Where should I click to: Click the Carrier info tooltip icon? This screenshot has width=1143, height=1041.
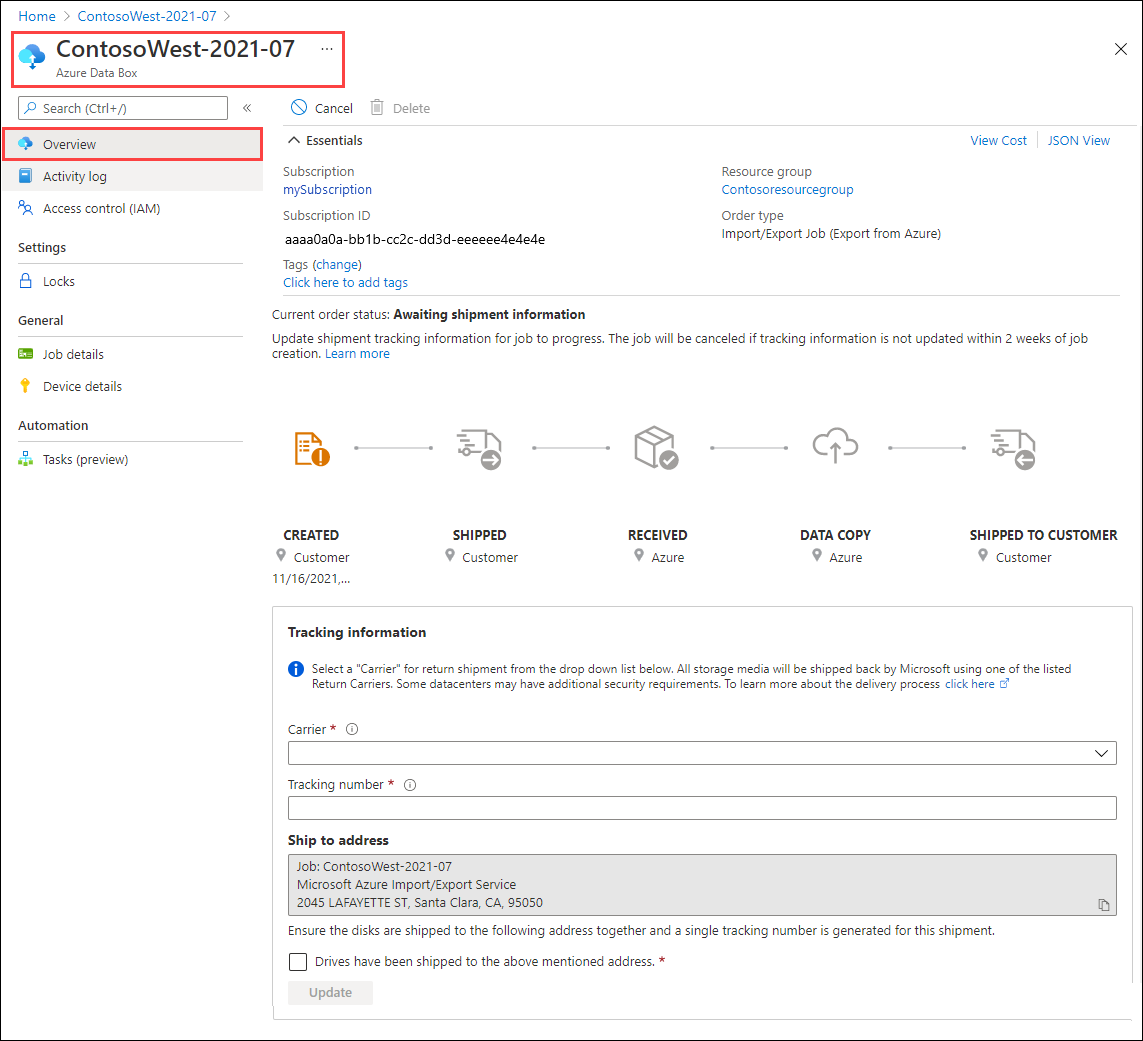click(351, 729)
